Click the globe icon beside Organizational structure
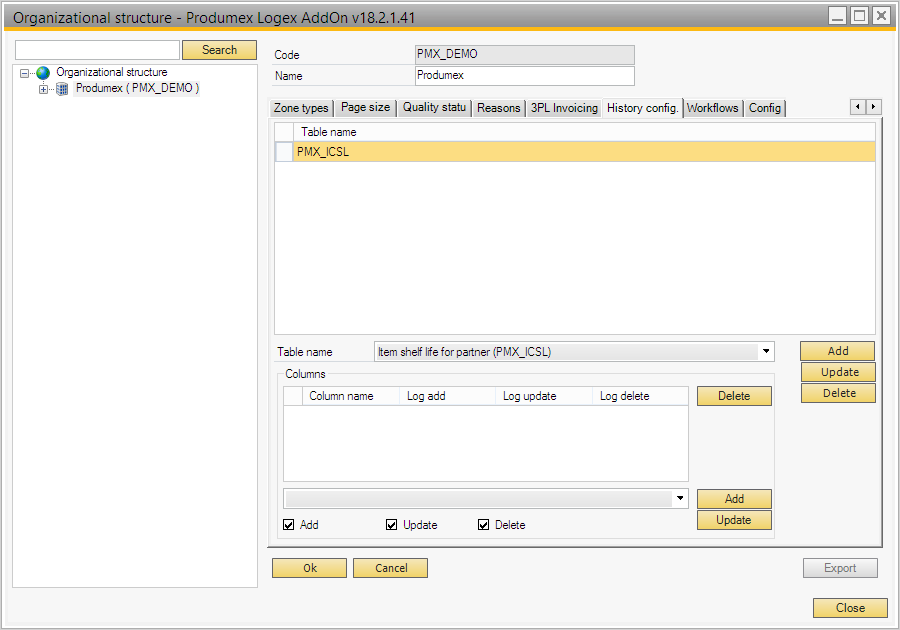 tap(43, 73)
